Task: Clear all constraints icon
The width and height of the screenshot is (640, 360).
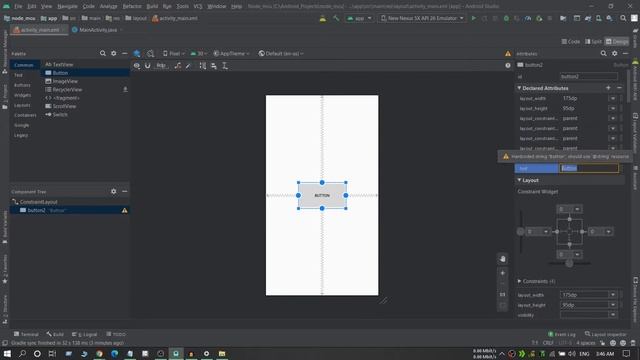Action: point(178,66)
